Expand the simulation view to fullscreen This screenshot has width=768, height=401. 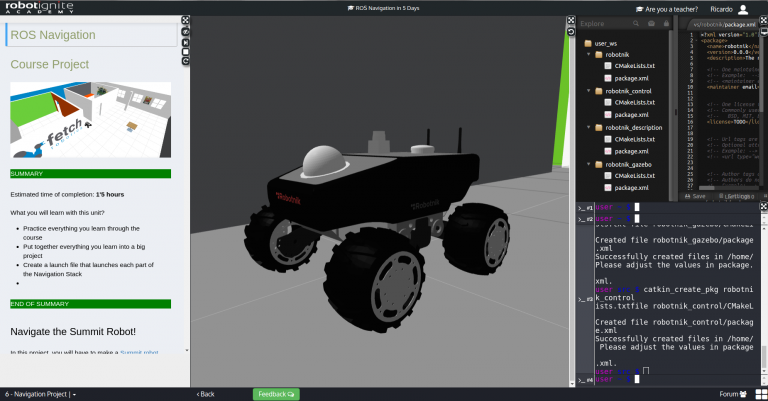[x=571, y=20]
